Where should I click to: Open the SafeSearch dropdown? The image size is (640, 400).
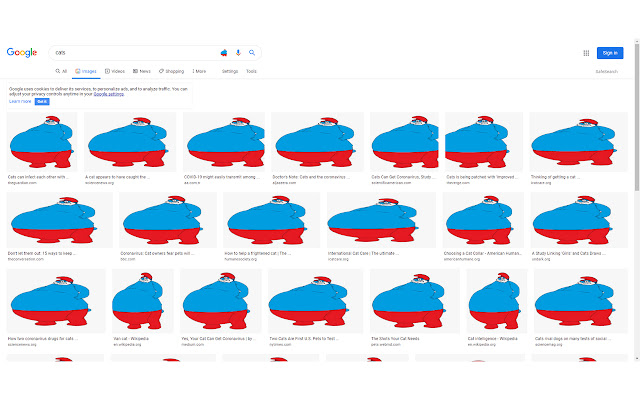coord(607,71)
